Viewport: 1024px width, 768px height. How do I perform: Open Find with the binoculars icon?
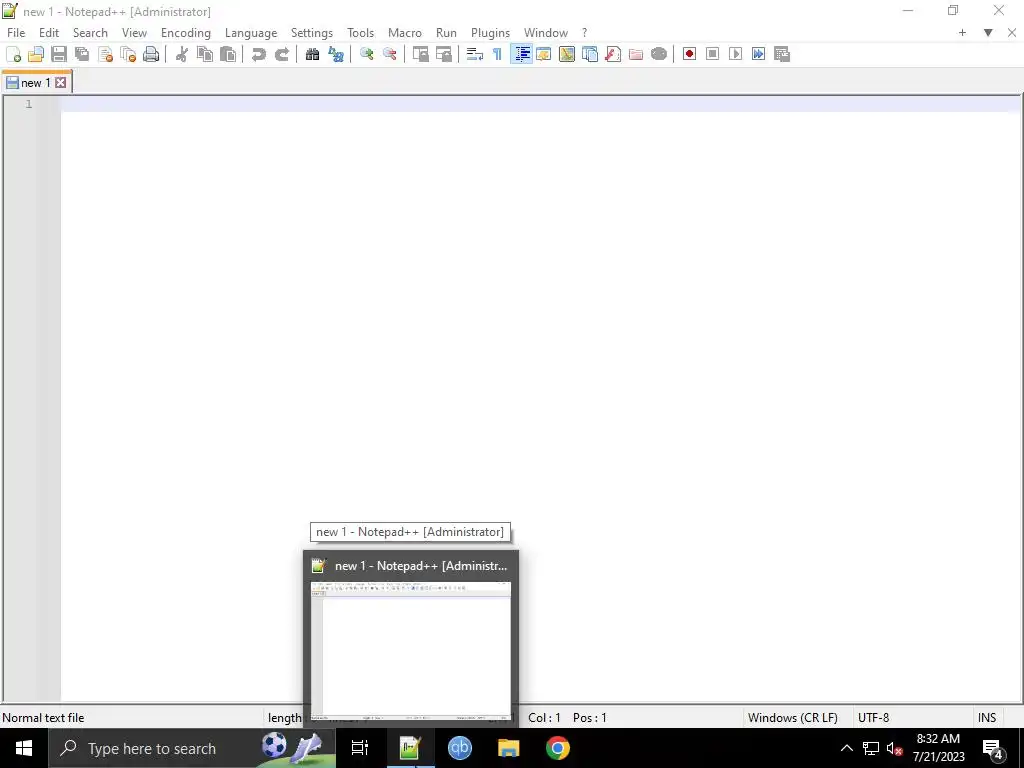(x=313, y=54)
